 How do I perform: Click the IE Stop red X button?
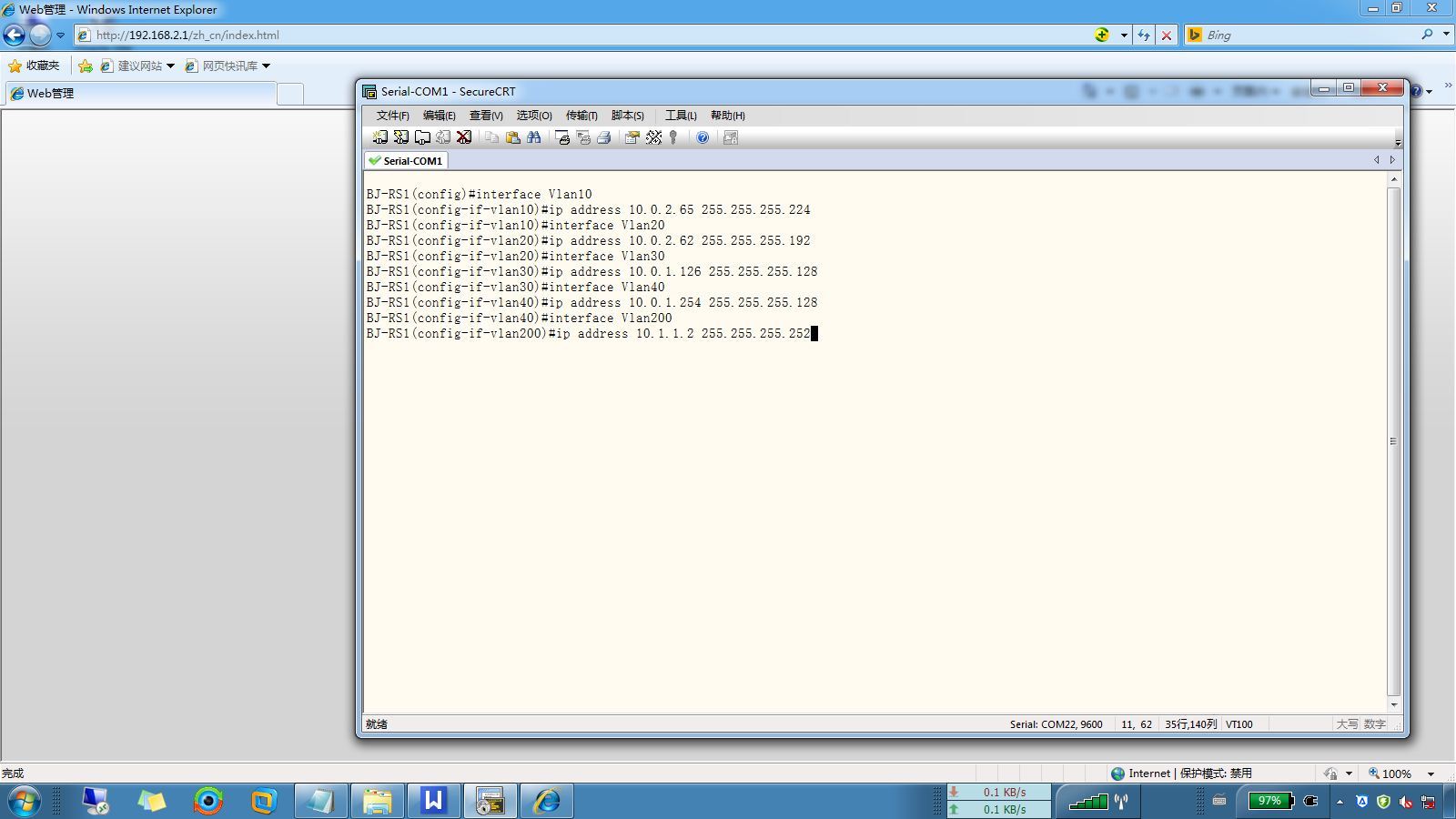click(x=1166, y=35)
